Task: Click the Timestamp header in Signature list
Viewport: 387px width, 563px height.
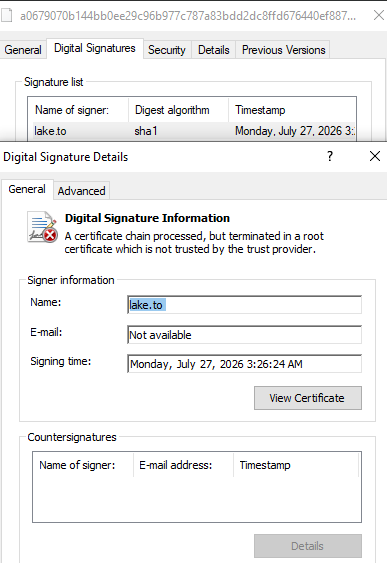Action: point(292,110)
